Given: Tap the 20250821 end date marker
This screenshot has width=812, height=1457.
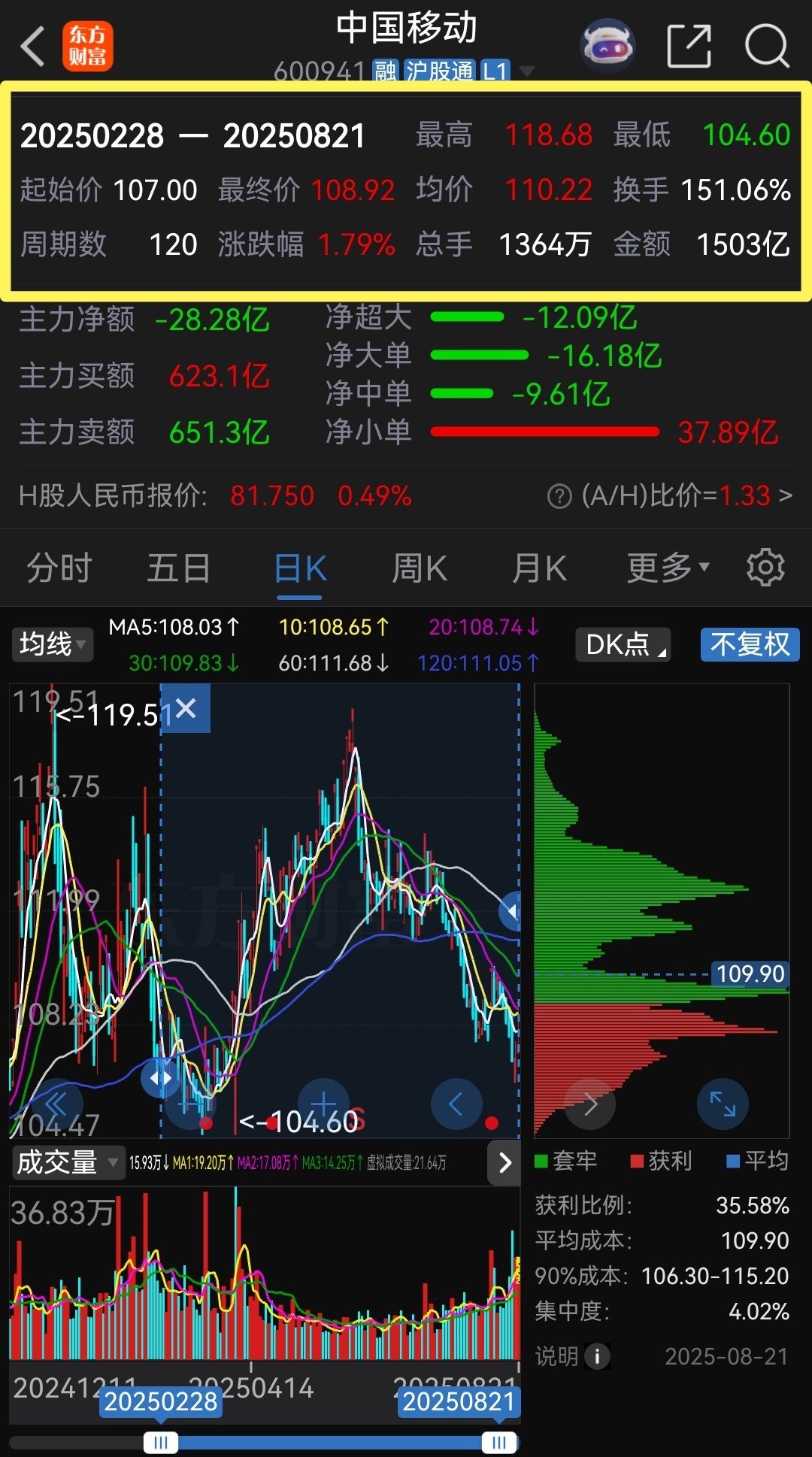Looking at the screenshot, I should click(x=459, y=1401).
